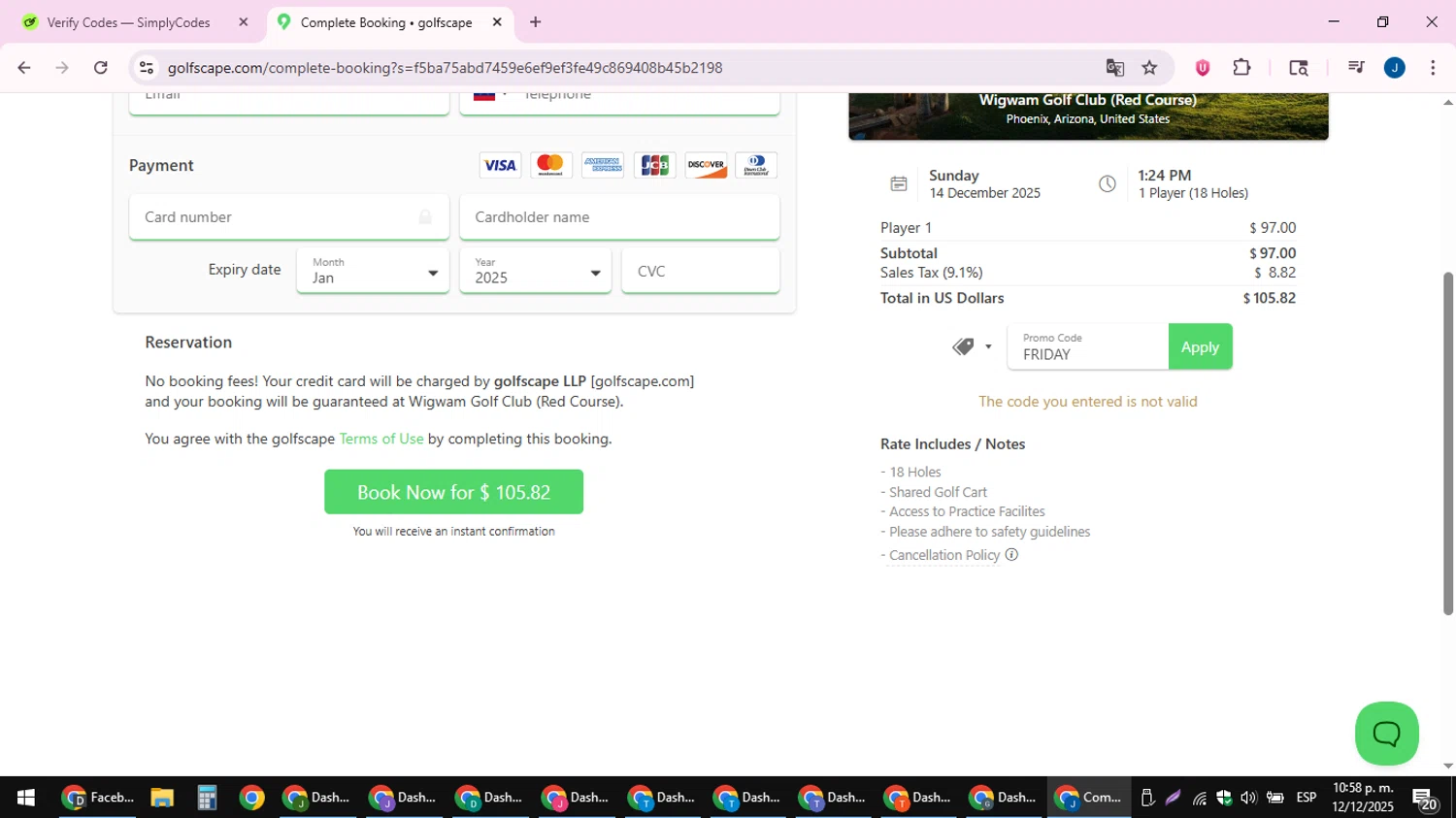Open File Explorer from taskbar

pos(162,798)
